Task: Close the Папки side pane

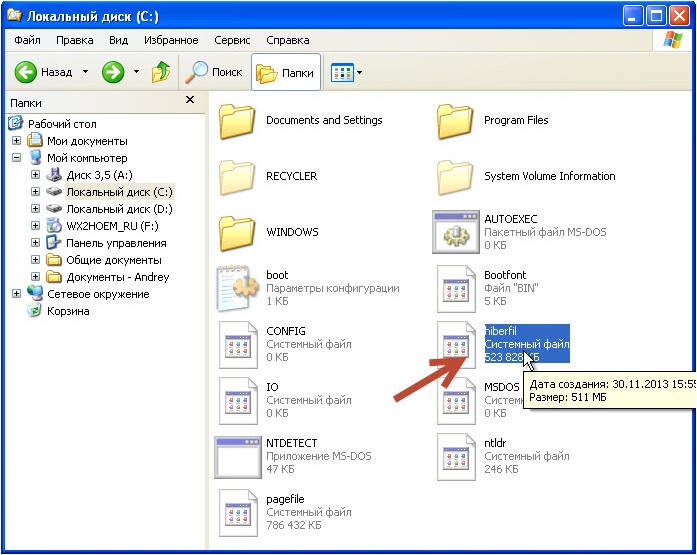Action: (x=190, y=100)
